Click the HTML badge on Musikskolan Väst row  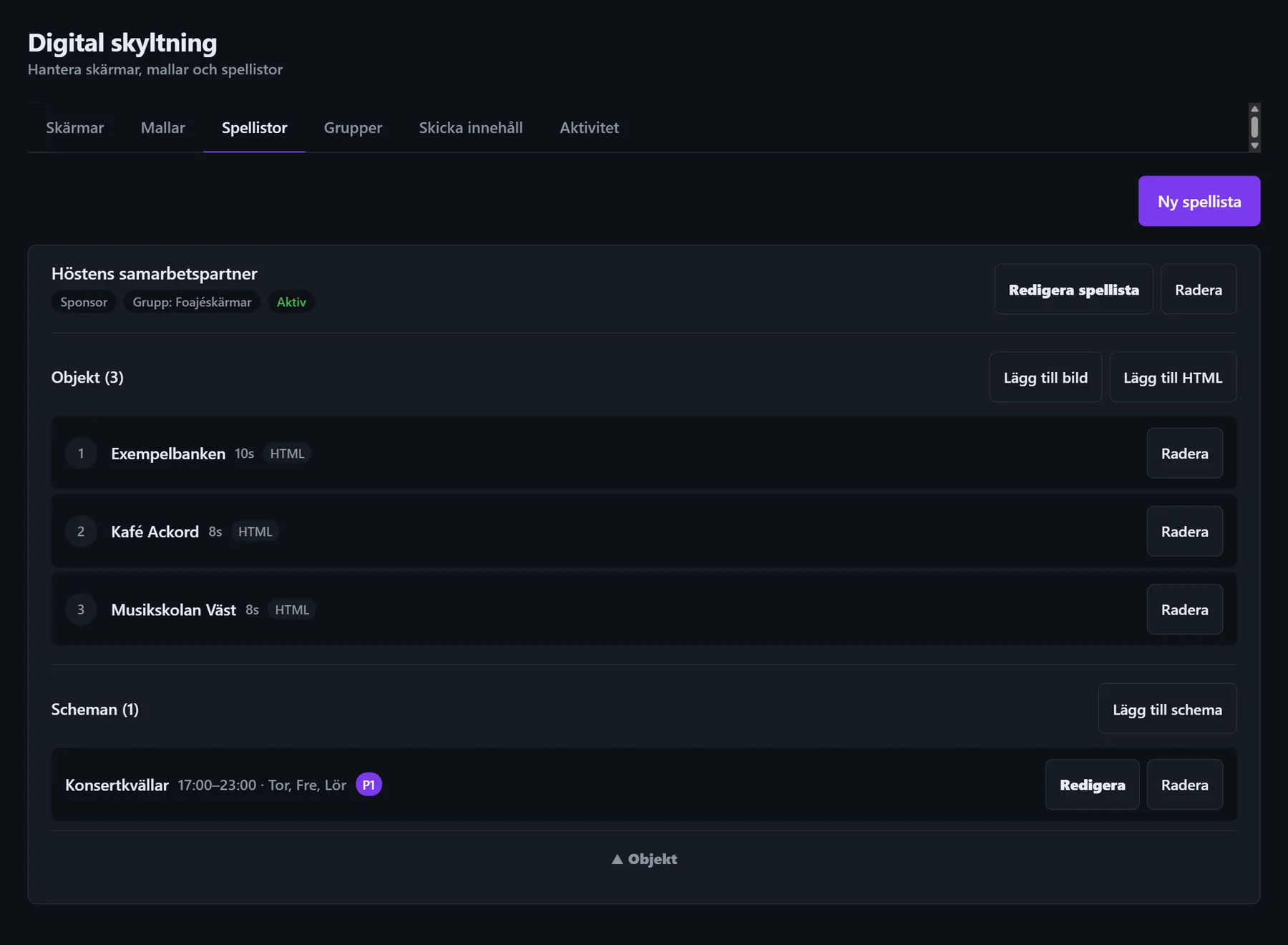click(292, 609)
